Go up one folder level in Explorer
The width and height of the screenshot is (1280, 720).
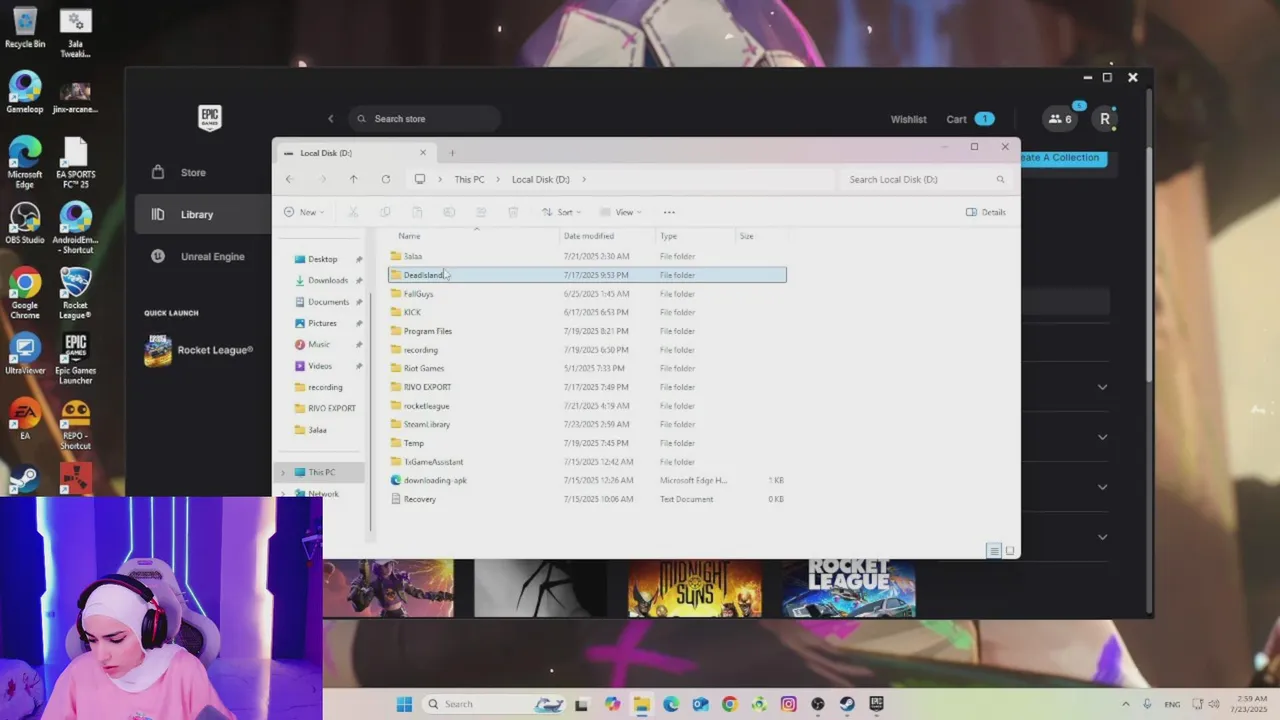click(353, 179)
